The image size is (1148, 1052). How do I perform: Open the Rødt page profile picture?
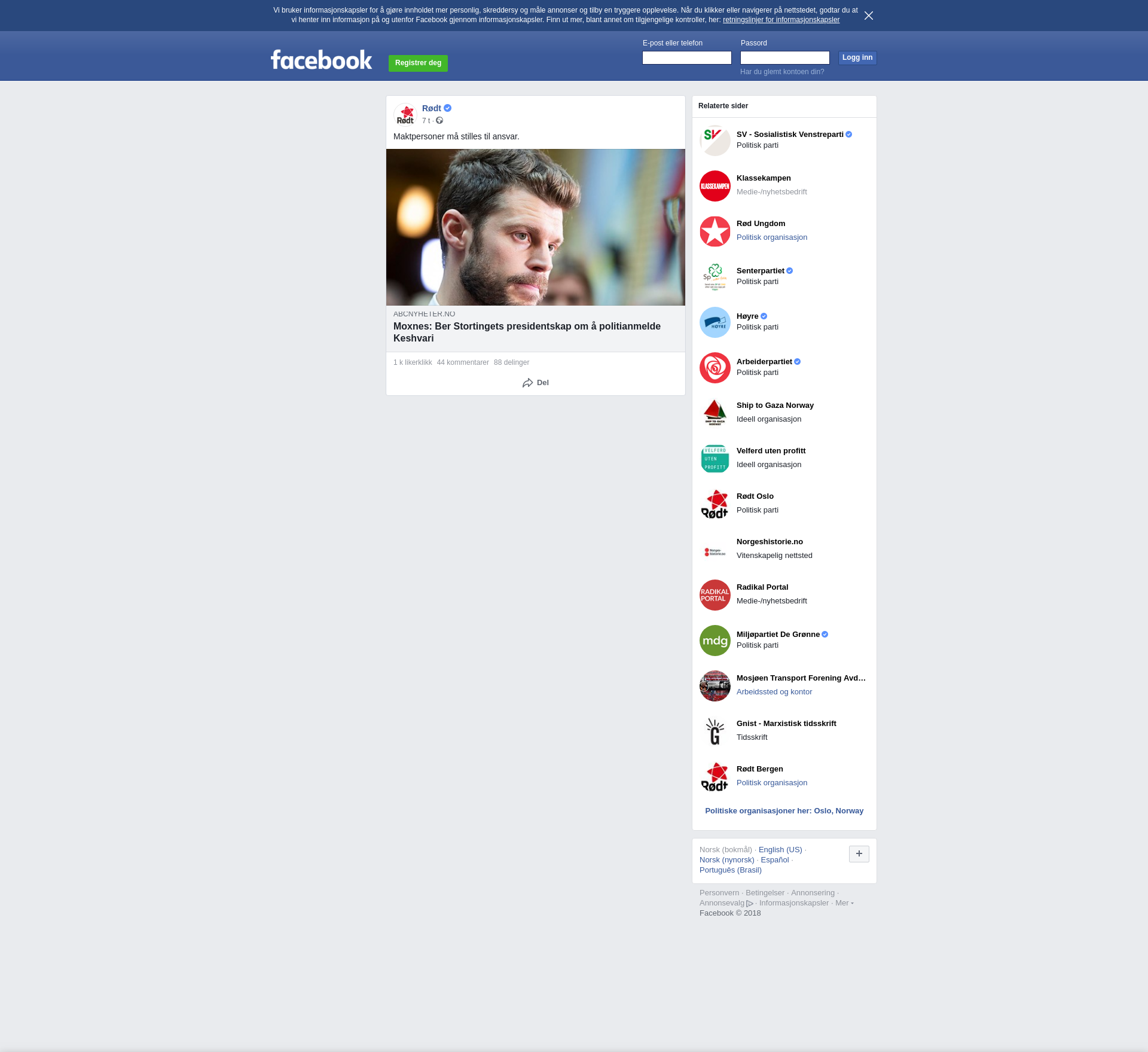[x=405, y=115]
